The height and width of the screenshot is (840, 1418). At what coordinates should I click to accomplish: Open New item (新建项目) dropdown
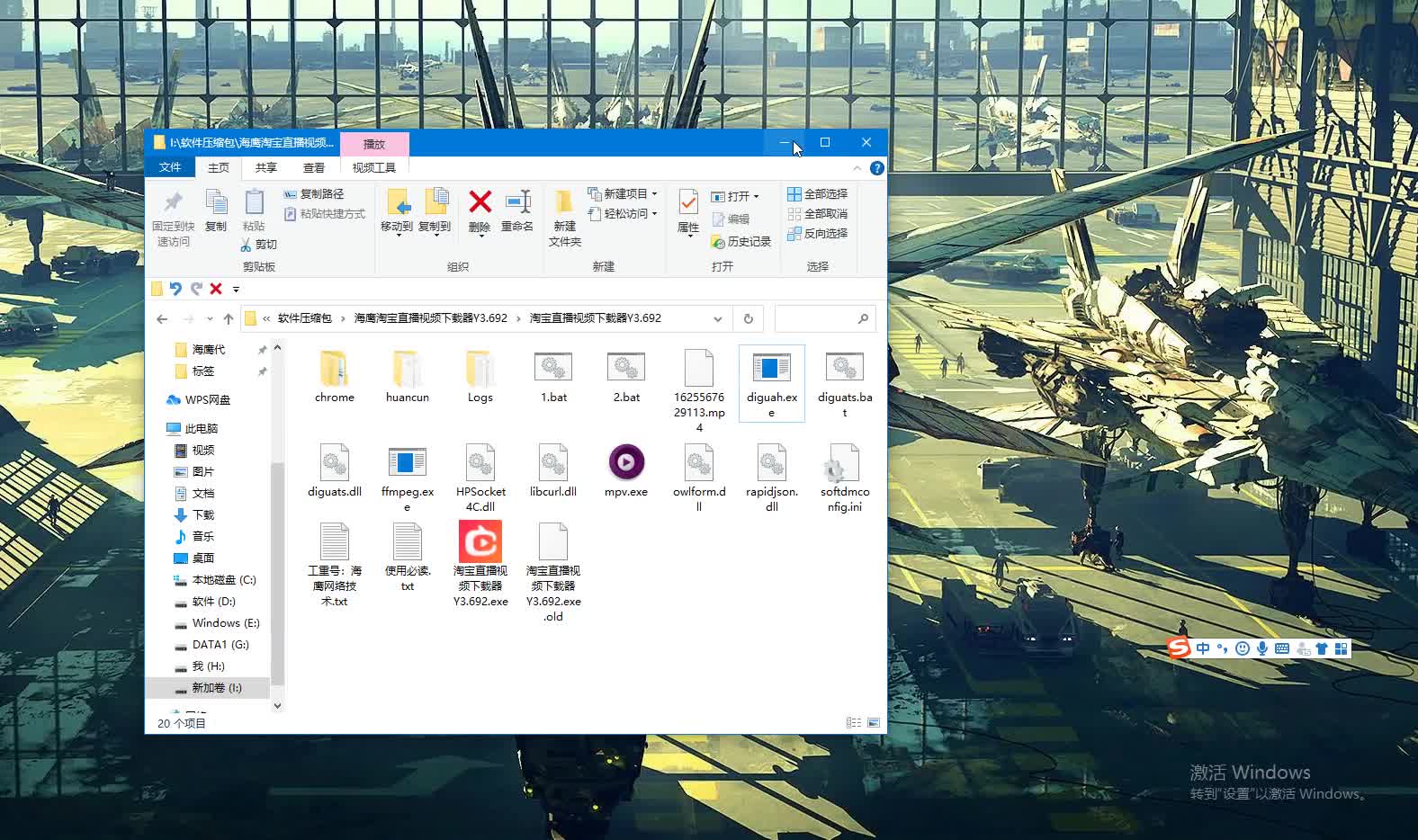coord(623,194)
